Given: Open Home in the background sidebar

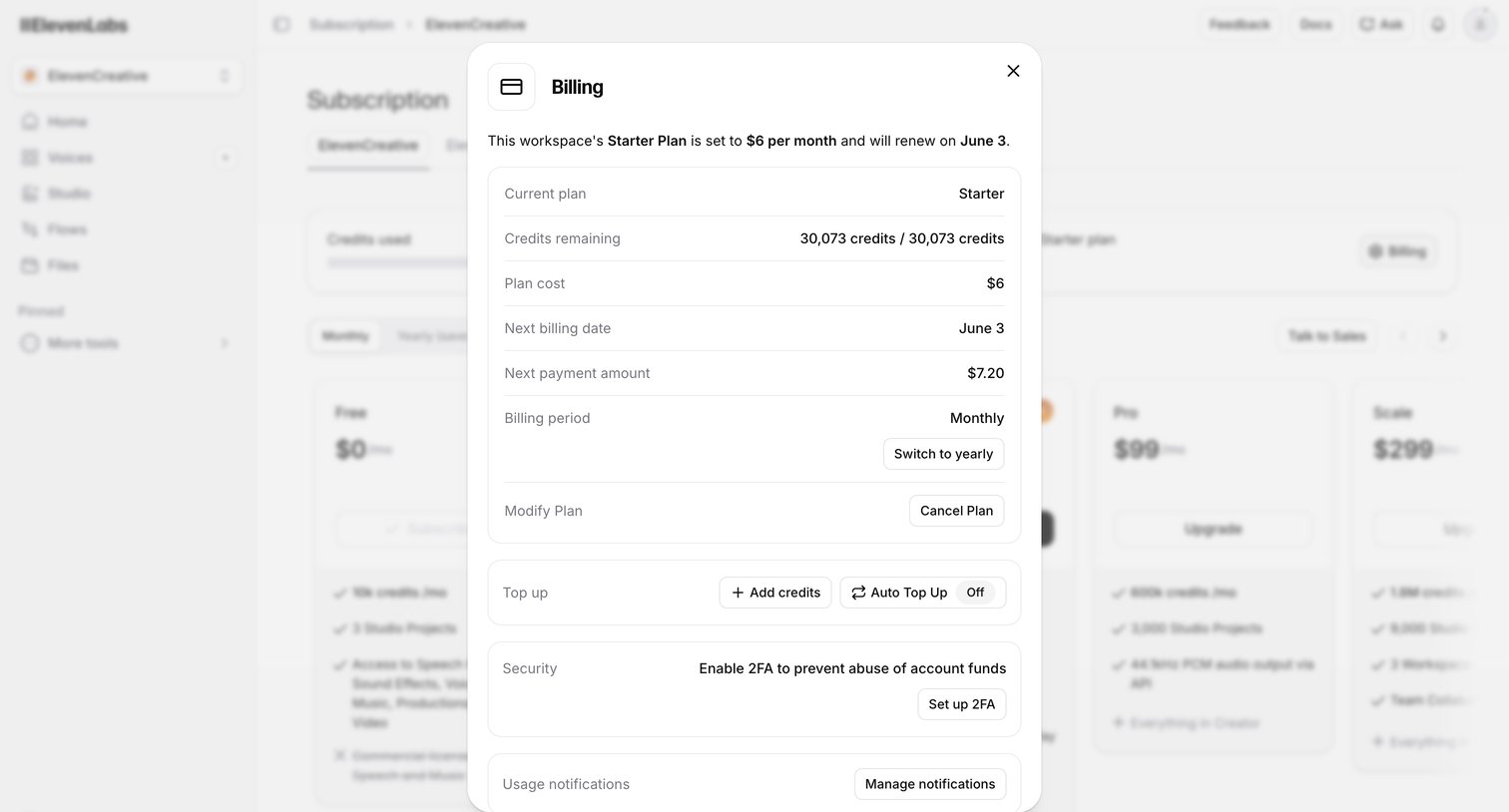Looking at the screenshot, I should click(x=67, y=122).
